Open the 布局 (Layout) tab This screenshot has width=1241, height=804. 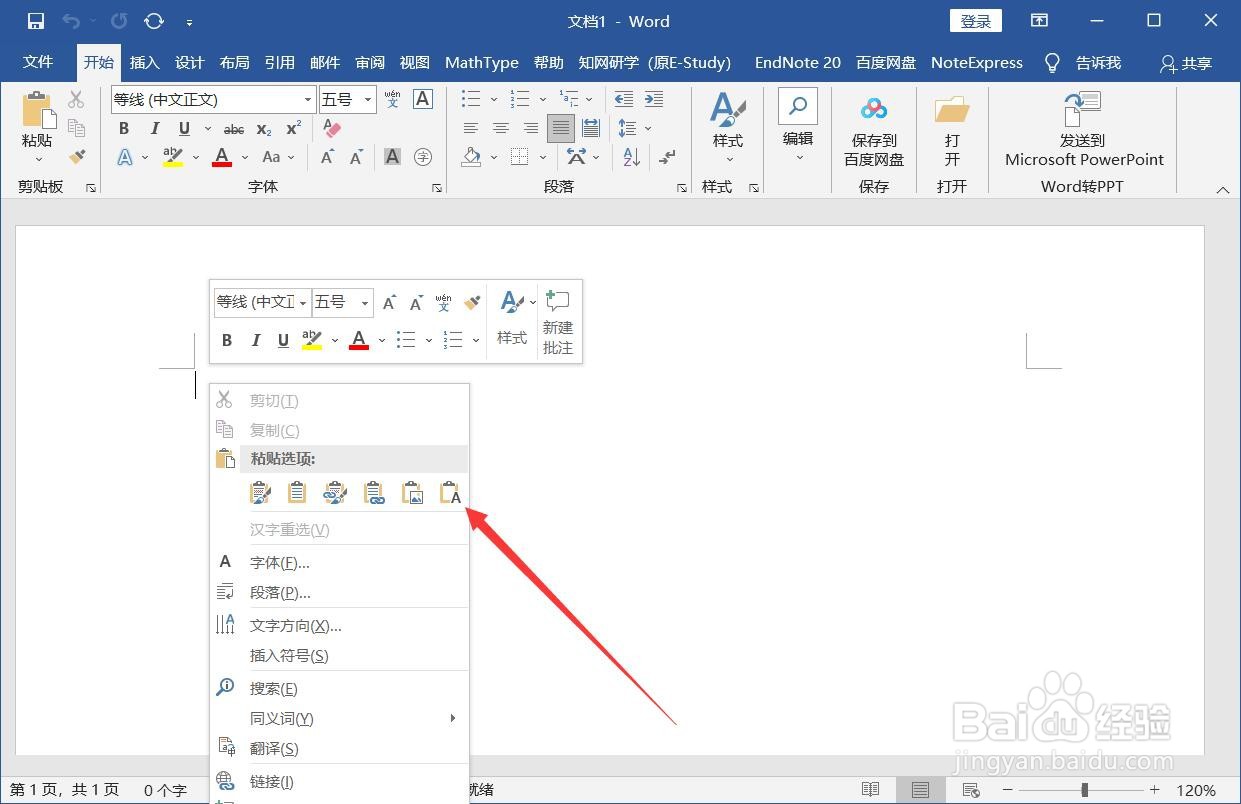click(x=235, y=62)
